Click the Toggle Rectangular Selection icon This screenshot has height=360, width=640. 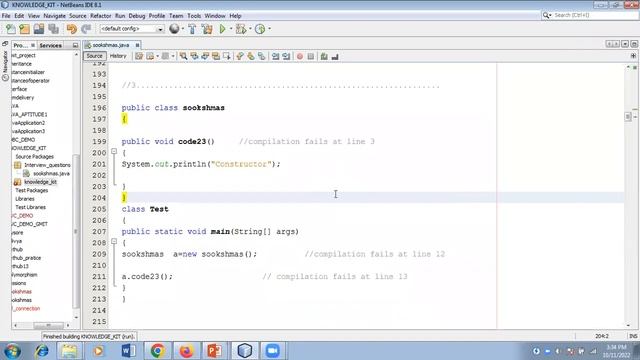click(x=227, y=56)
